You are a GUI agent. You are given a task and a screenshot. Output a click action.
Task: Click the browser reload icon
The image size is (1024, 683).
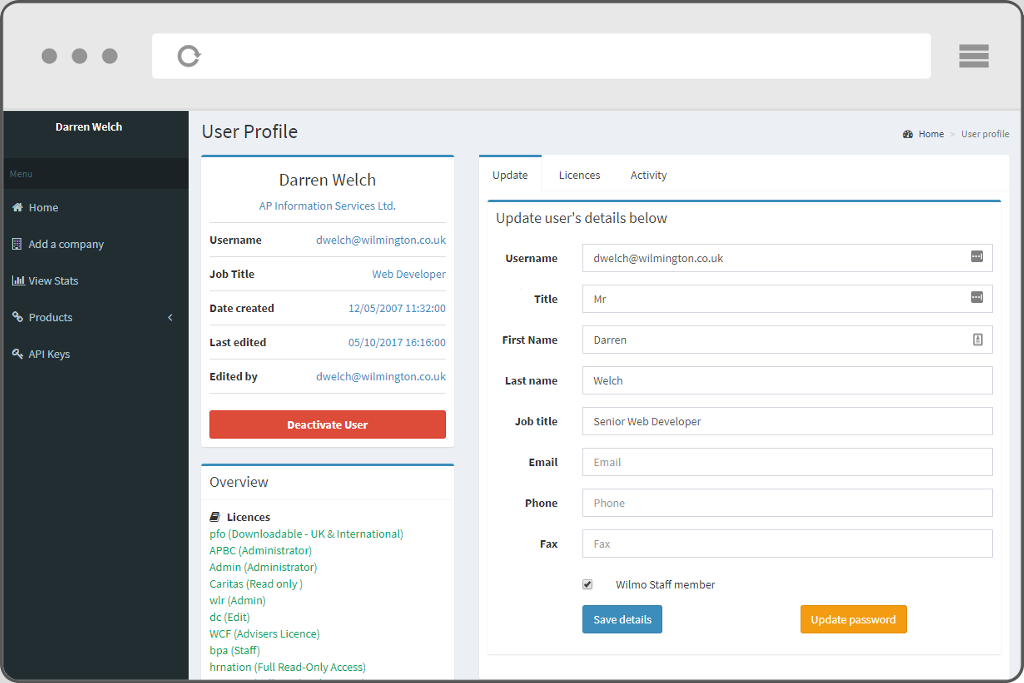189,56
